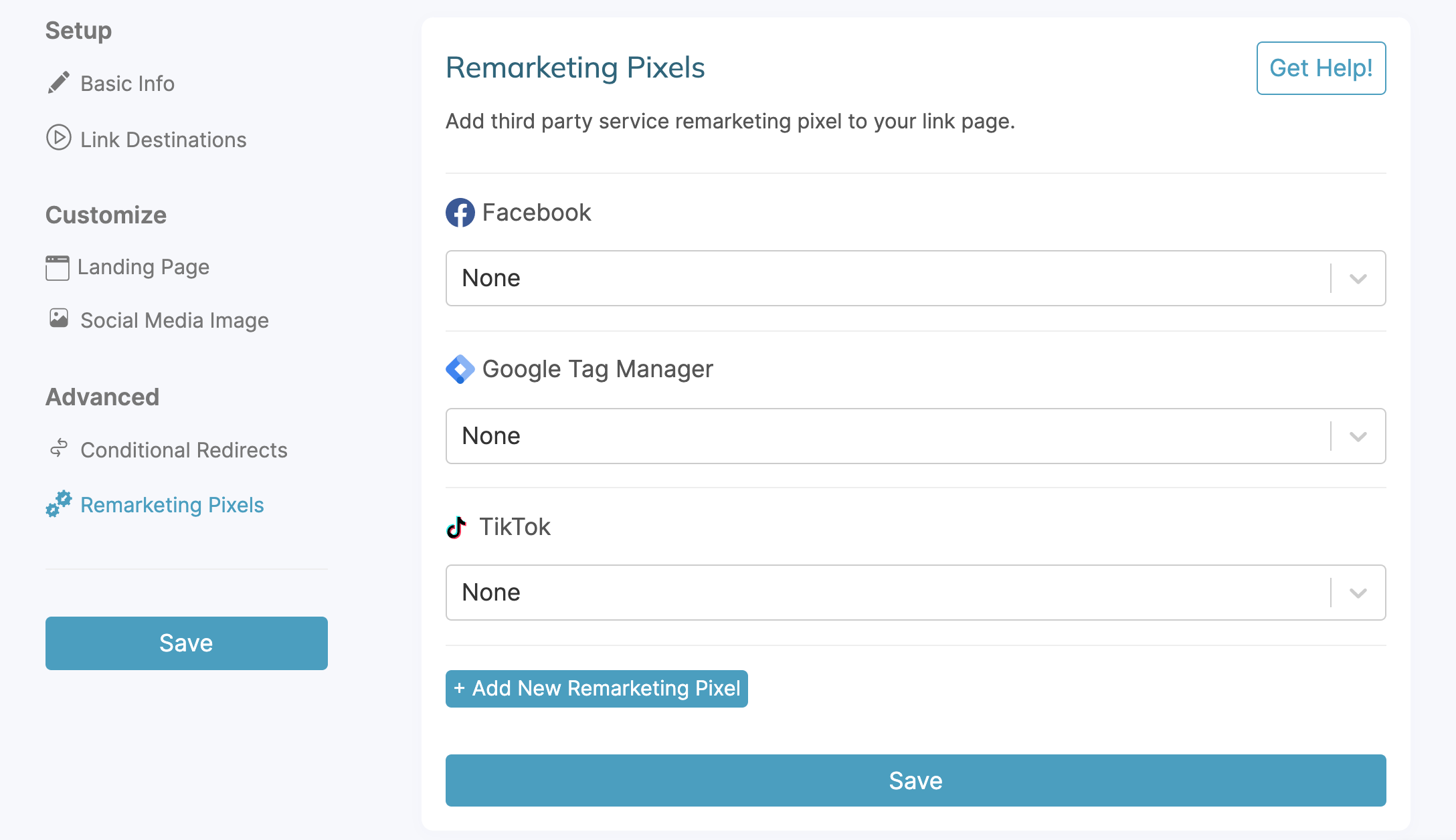Expand the Google Tag Manager dropdown chevron
1456x840 pixels.
[x=1358, y=436]
